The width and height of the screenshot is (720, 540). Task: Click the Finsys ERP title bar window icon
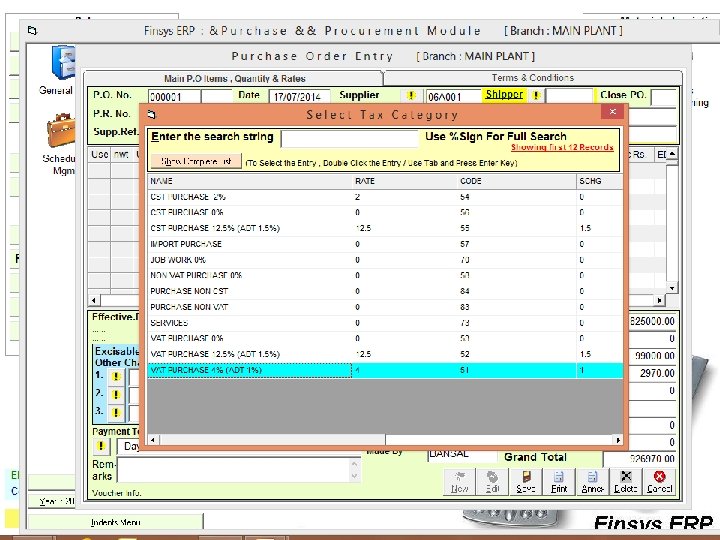(32, 31)
